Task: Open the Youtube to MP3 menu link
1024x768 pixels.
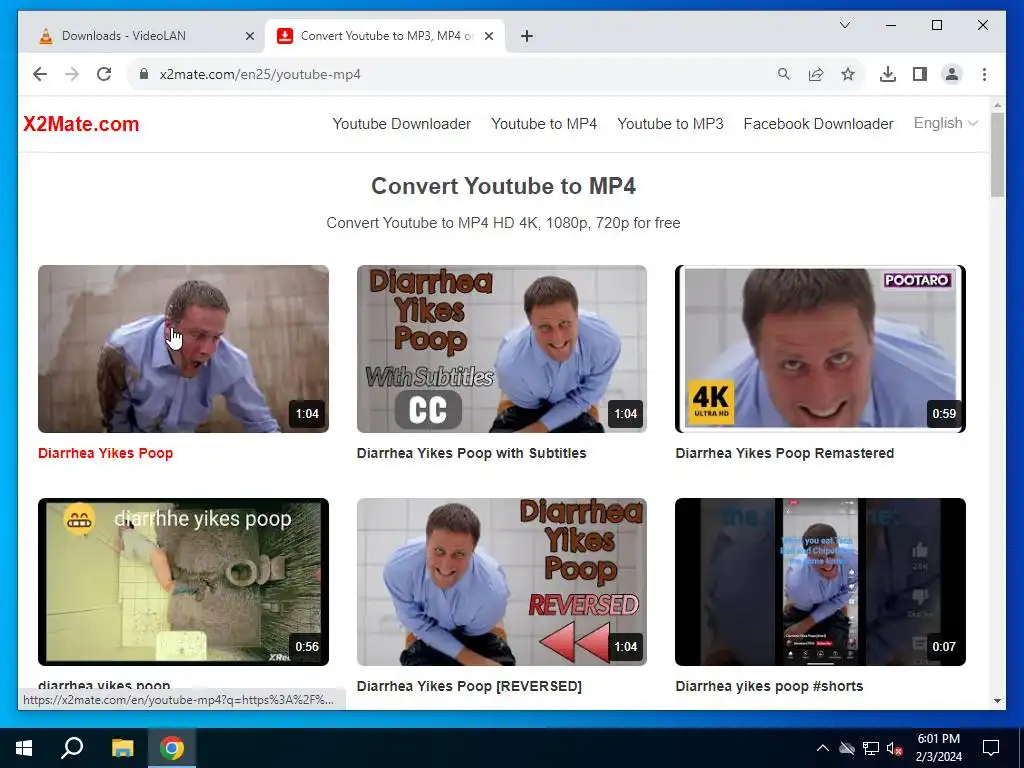Action: 670,124
